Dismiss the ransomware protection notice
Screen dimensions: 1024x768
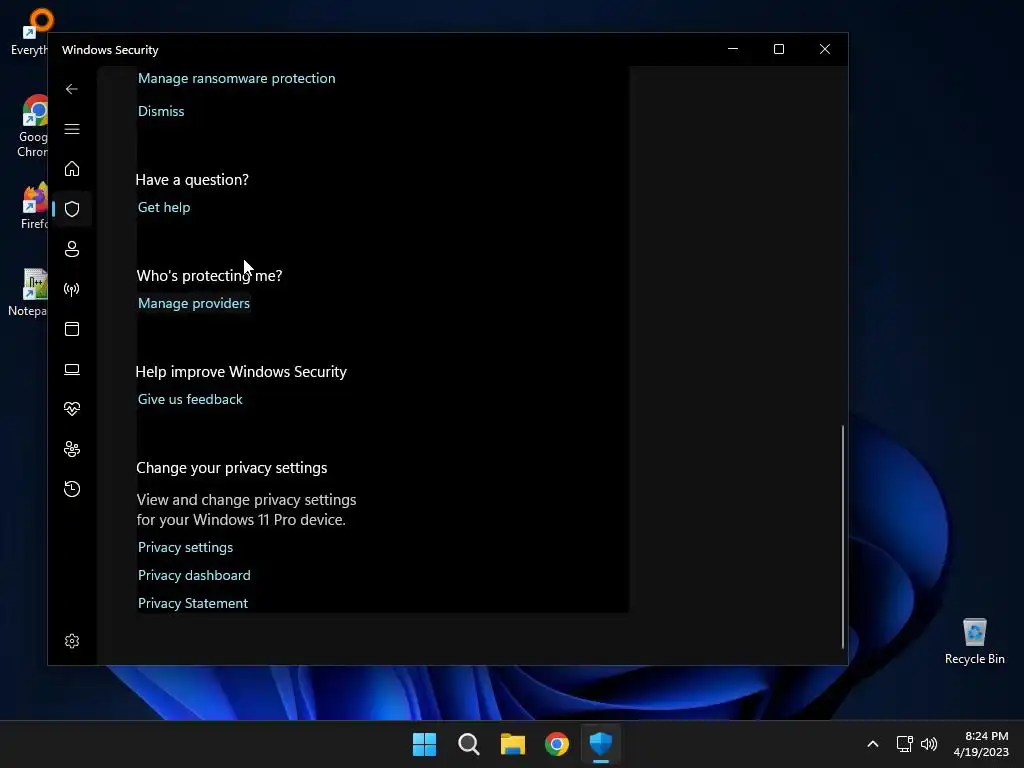click(161, 111)
